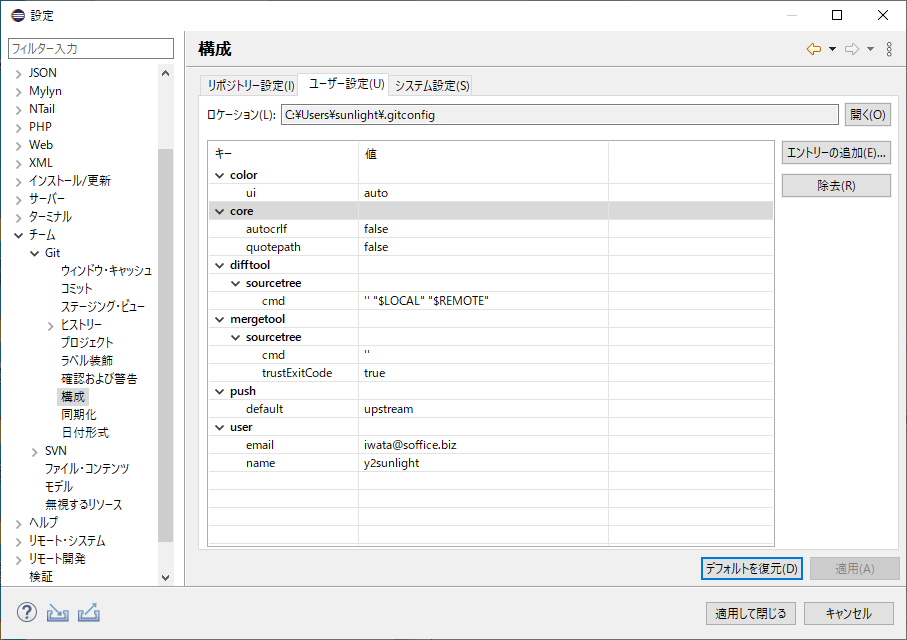Click the forward navigation arrow icon
Screen dimensions: 907x640
[852, 49]
